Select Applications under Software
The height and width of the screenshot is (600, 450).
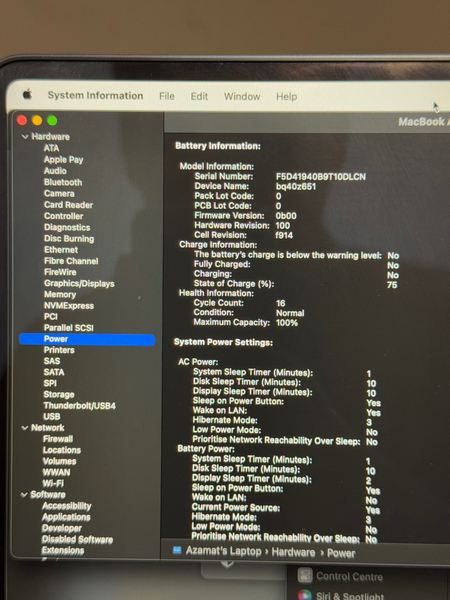coord(66,517)
